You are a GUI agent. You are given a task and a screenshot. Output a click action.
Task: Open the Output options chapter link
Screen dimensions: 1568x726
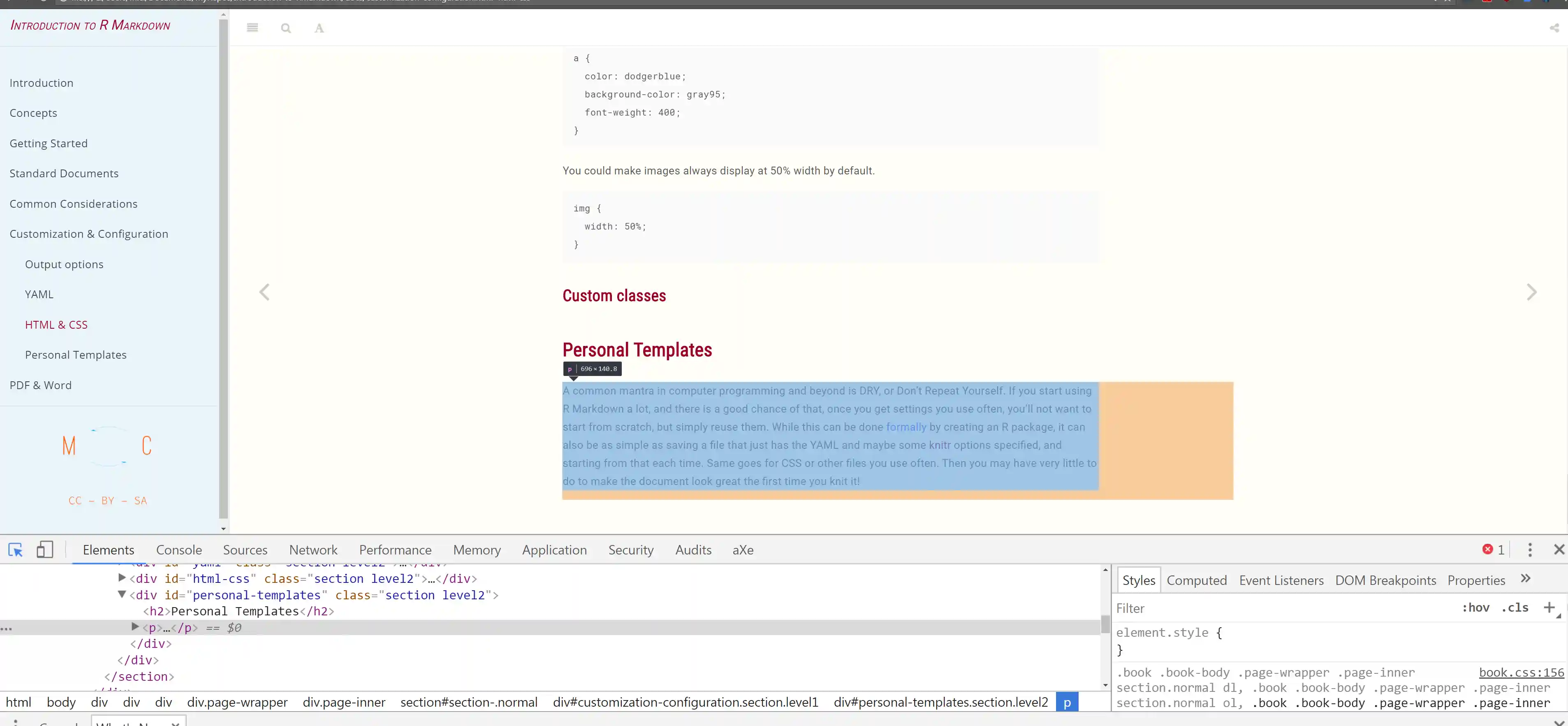(x=64, y=264)
